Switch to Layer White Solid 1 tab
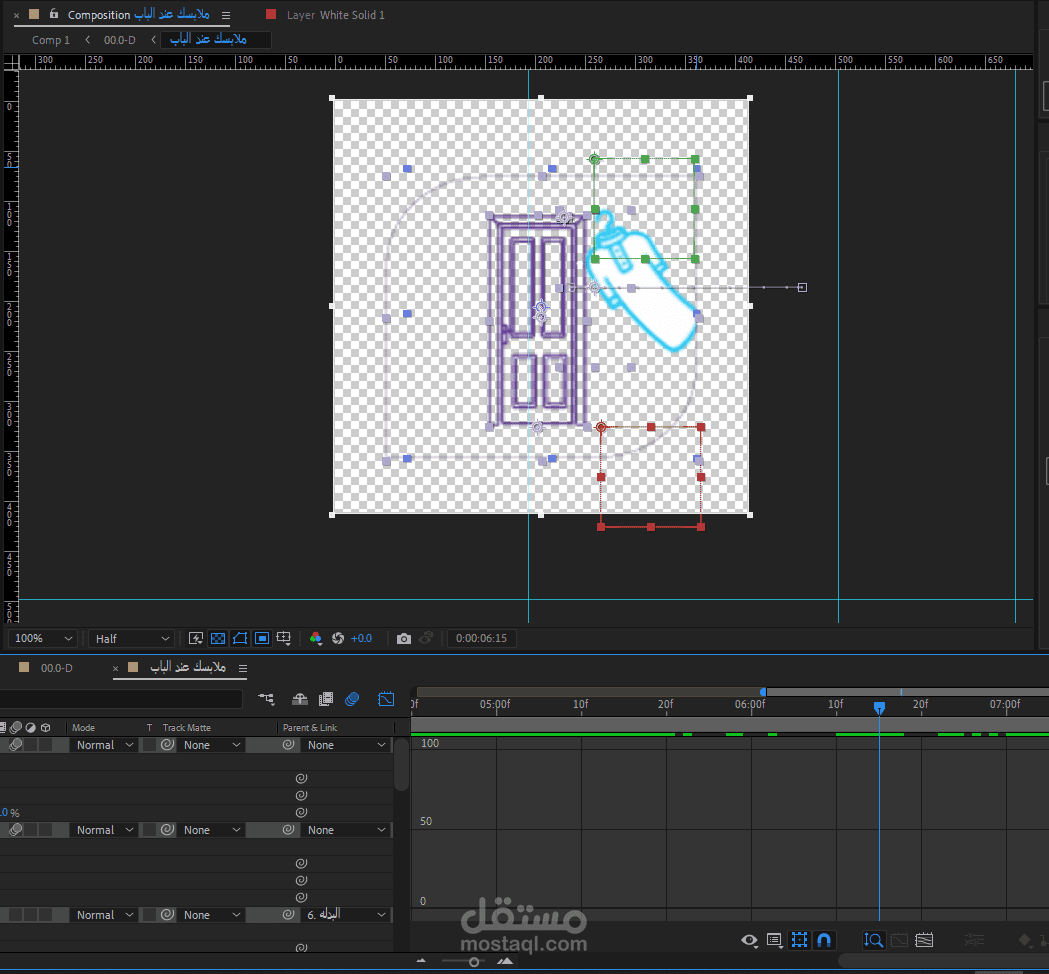Image resolution: width=1049 pixels, height=974 pixels. coord(335,15)
